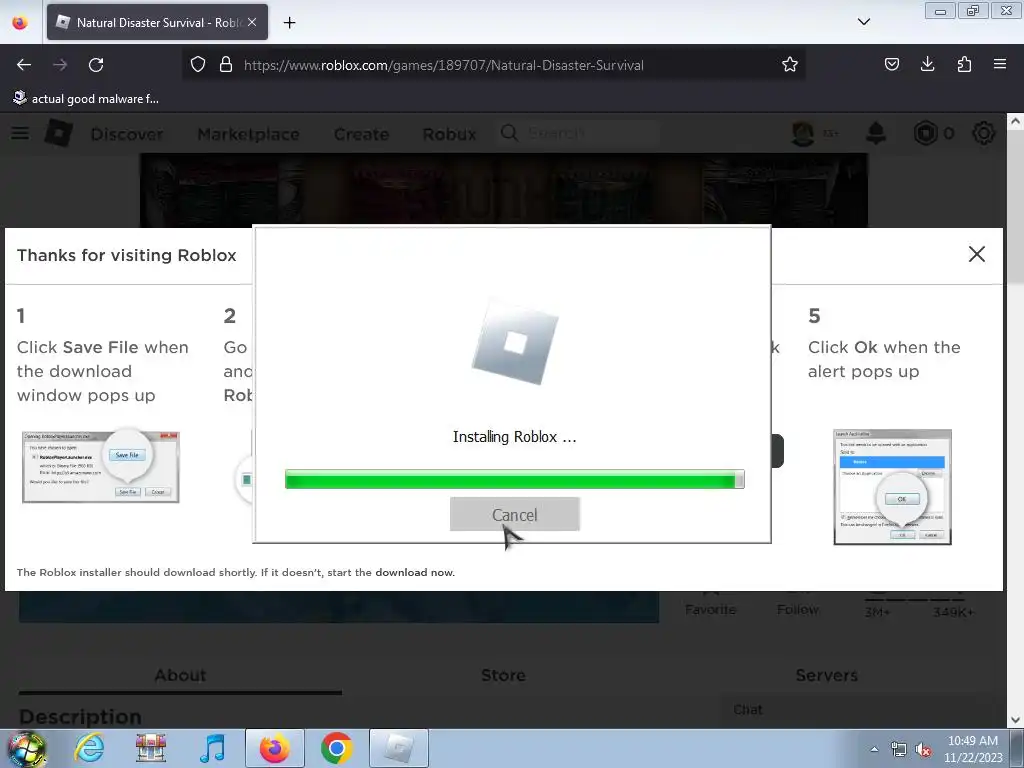This screenshot has height=768, width=1024.
Task: Open Roblox notifications bell
Action: pos(876,133)
